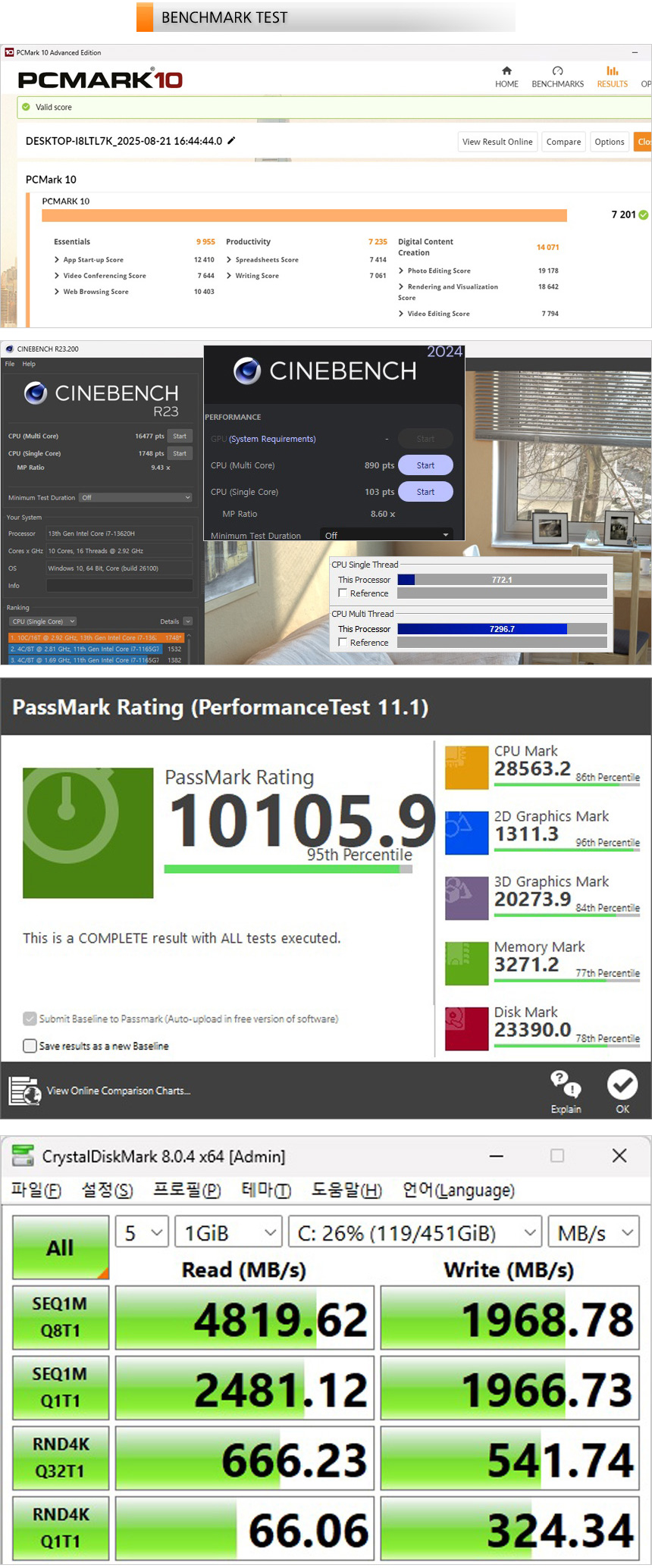Click the CPU Mark icon tile
This screenshot has width=652, height=1568.
tap(466, 767)
